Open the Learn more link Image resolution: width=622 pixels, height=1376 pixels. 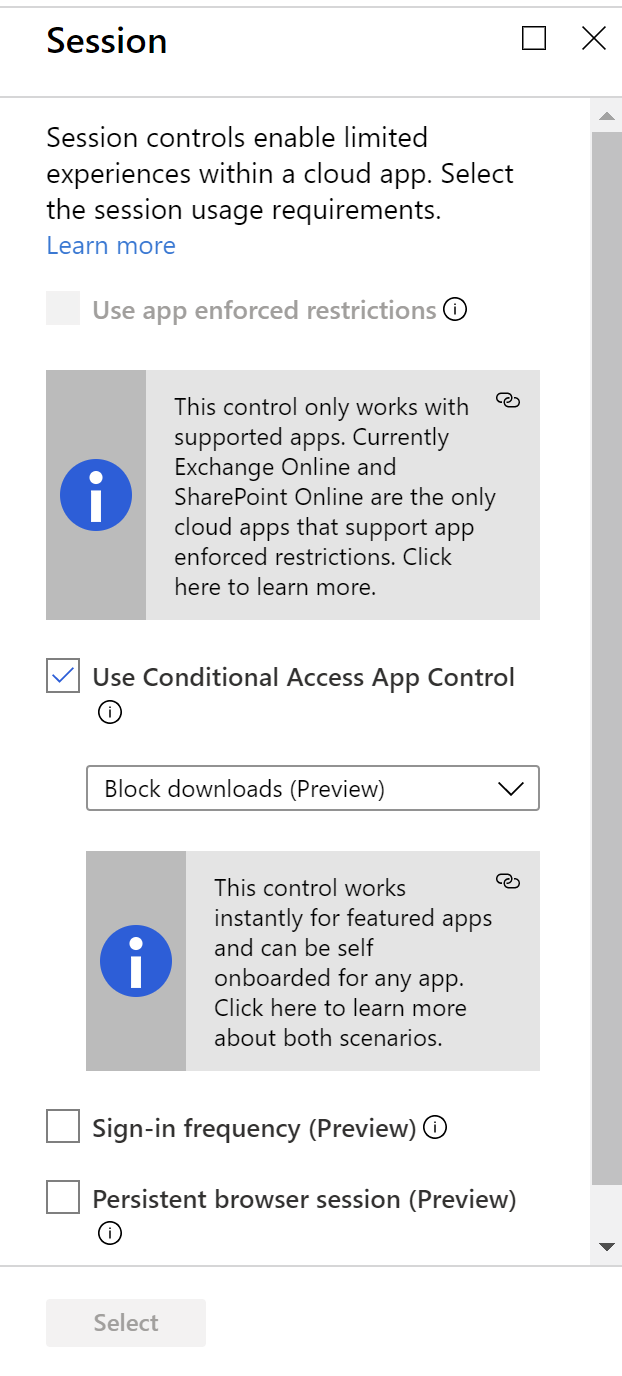[111, 245]
